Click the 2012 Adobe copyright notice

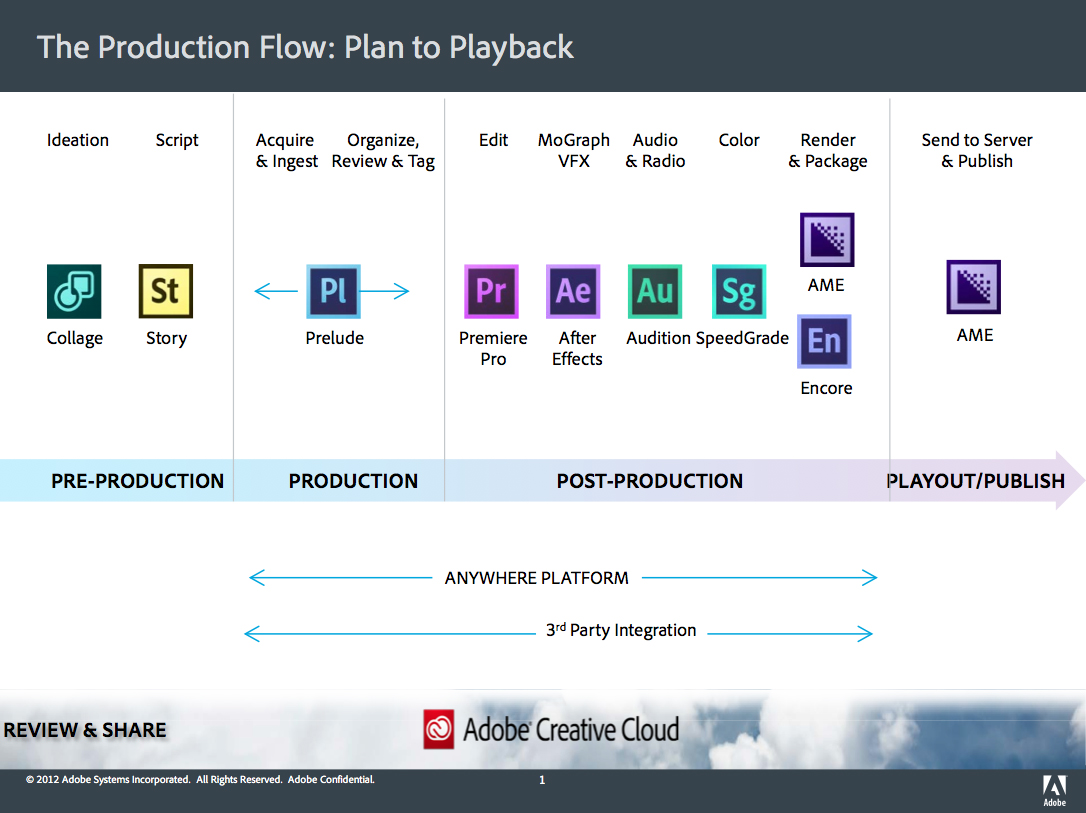point(200,780)
